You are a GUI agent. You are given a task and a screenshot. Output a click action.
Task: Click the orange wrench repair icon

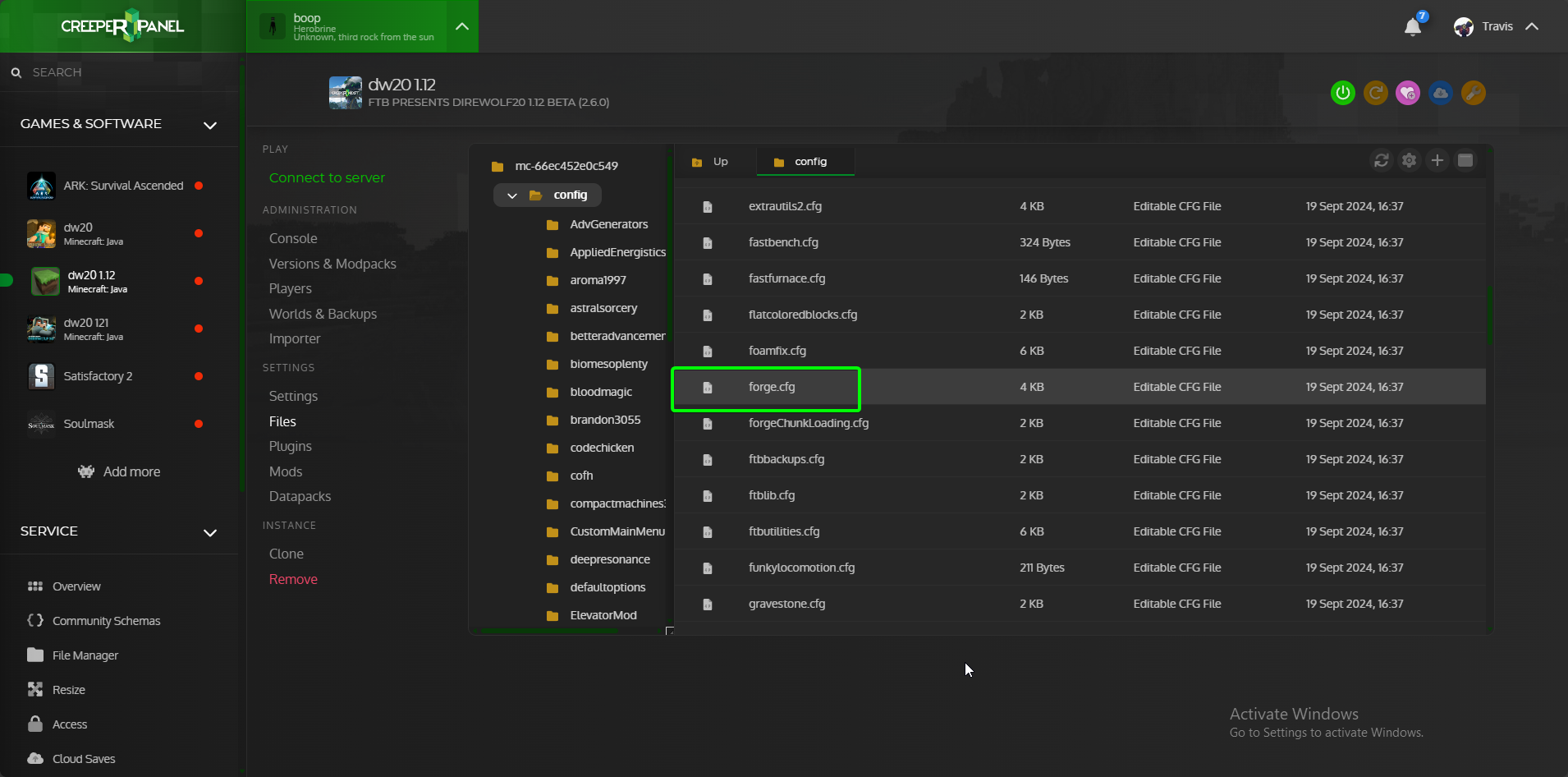tap(1474, 93)
